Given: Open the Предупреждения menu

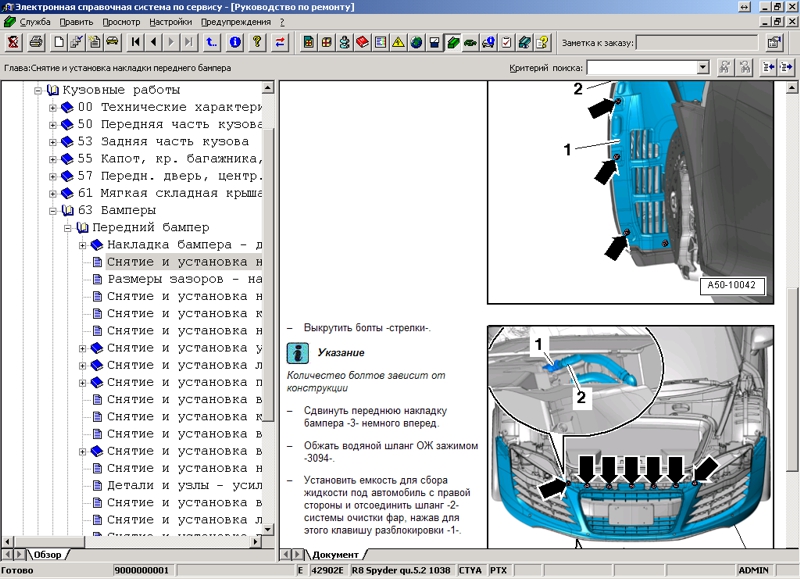Looking at the screenshot, I should [x=235, y=21].
